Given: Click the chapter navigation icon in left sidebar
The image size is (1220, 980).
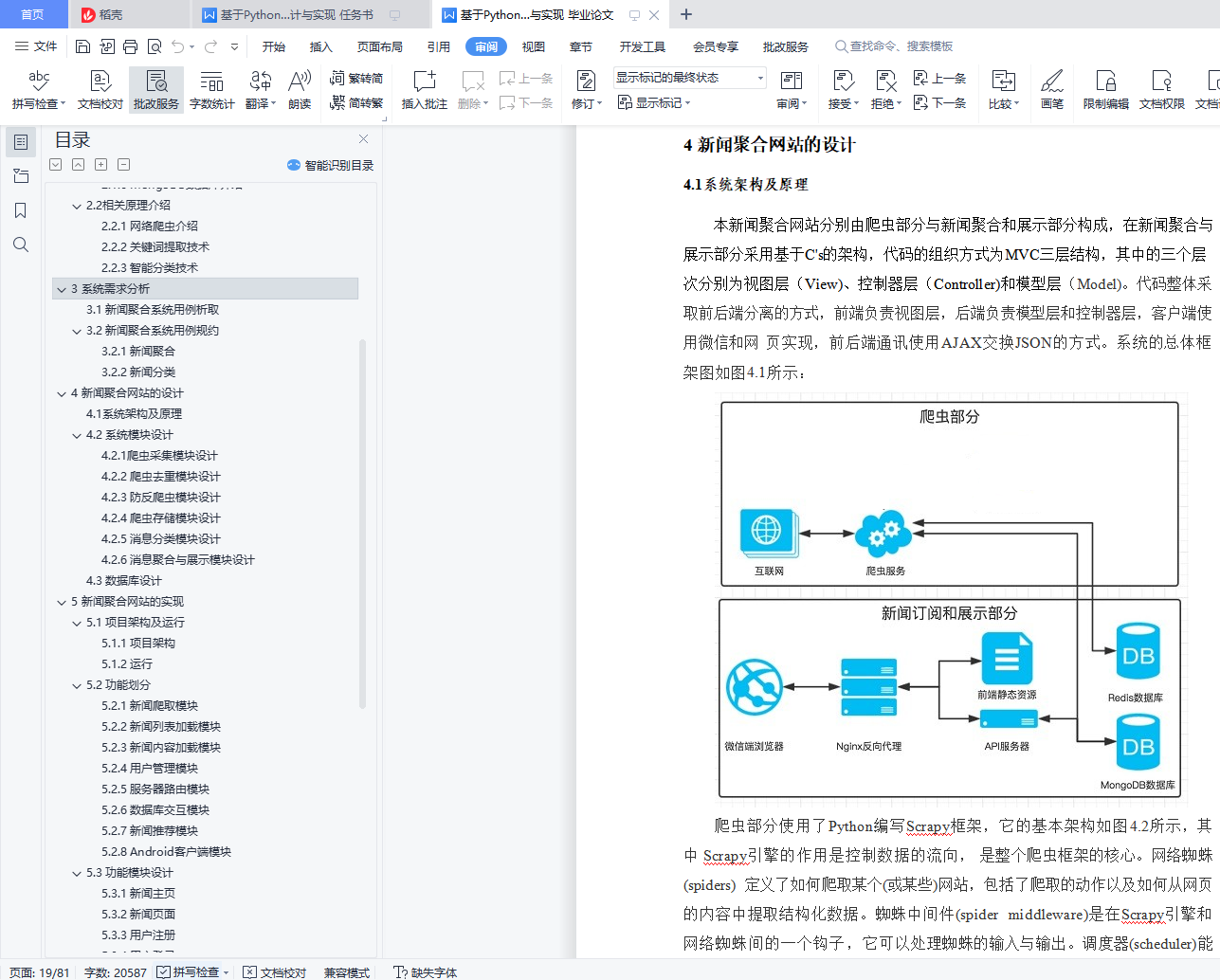Looking at the screenshot, I should 21,176.
